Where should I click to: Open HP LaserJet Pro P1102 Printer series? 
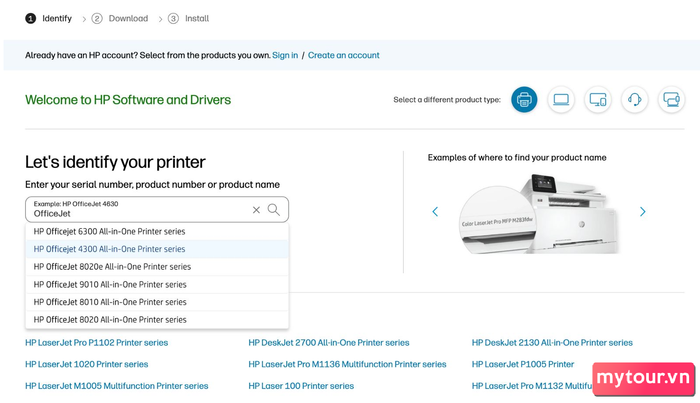[96, 343]
